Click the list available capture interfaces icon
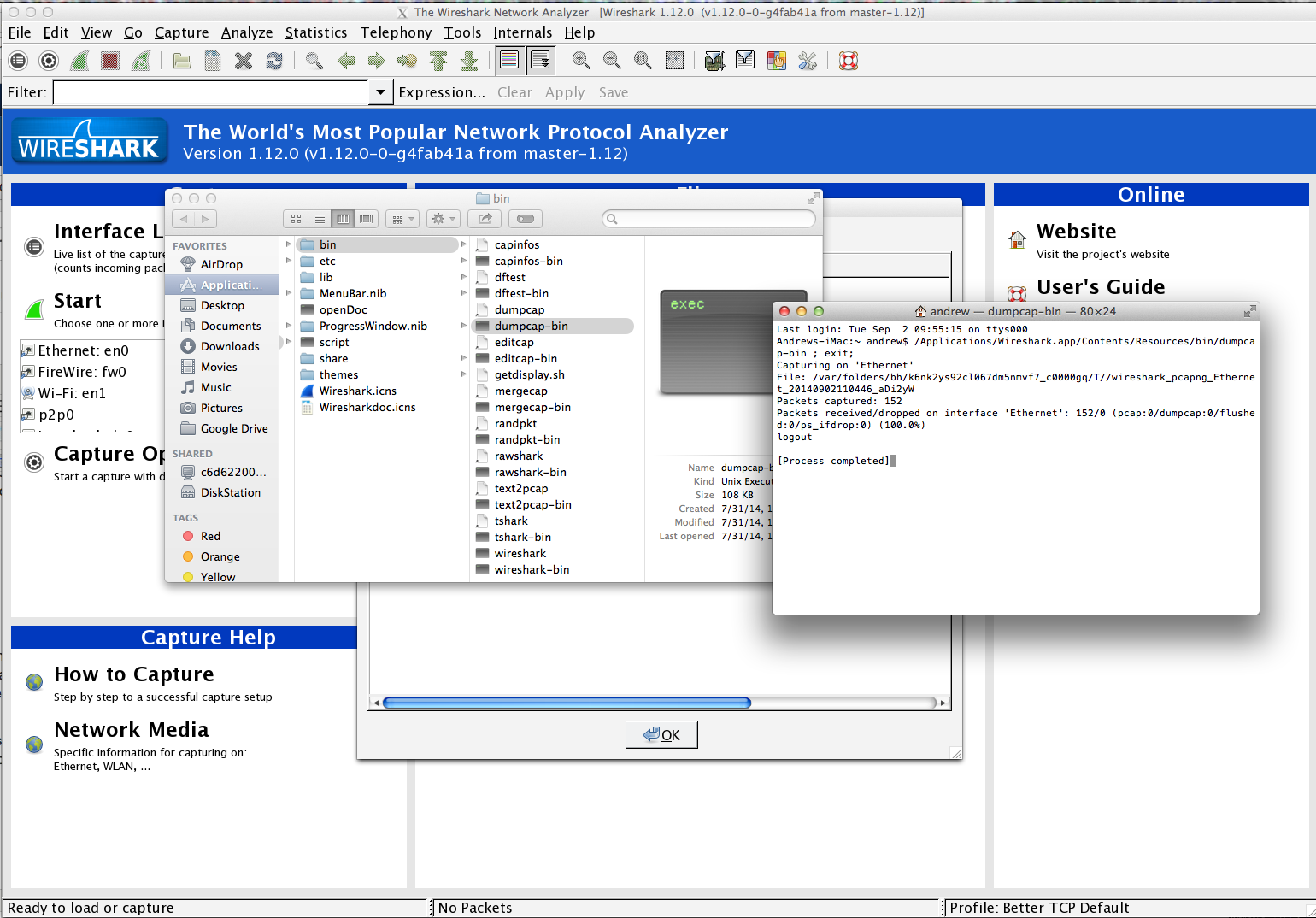Image resolution: width=1316 pixels, height=918 pixels. tap(17, 60)
